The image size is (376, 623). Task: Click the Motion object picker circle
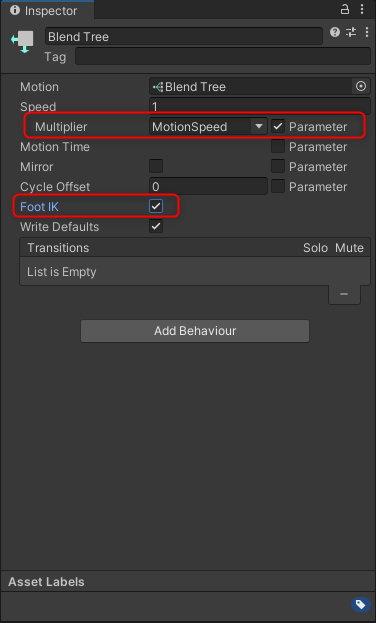361,87
